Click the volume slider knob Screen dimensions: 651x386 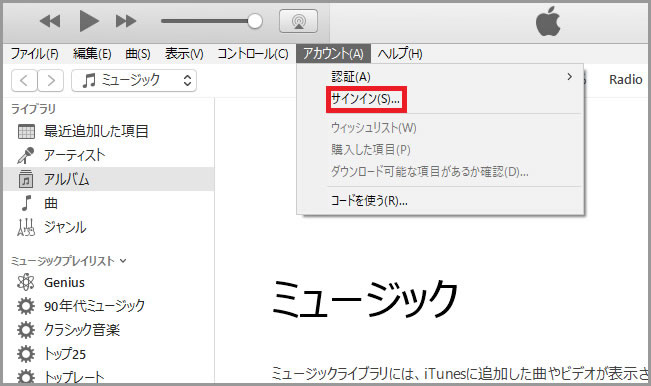pyautogui.click(x=255, y=21)
